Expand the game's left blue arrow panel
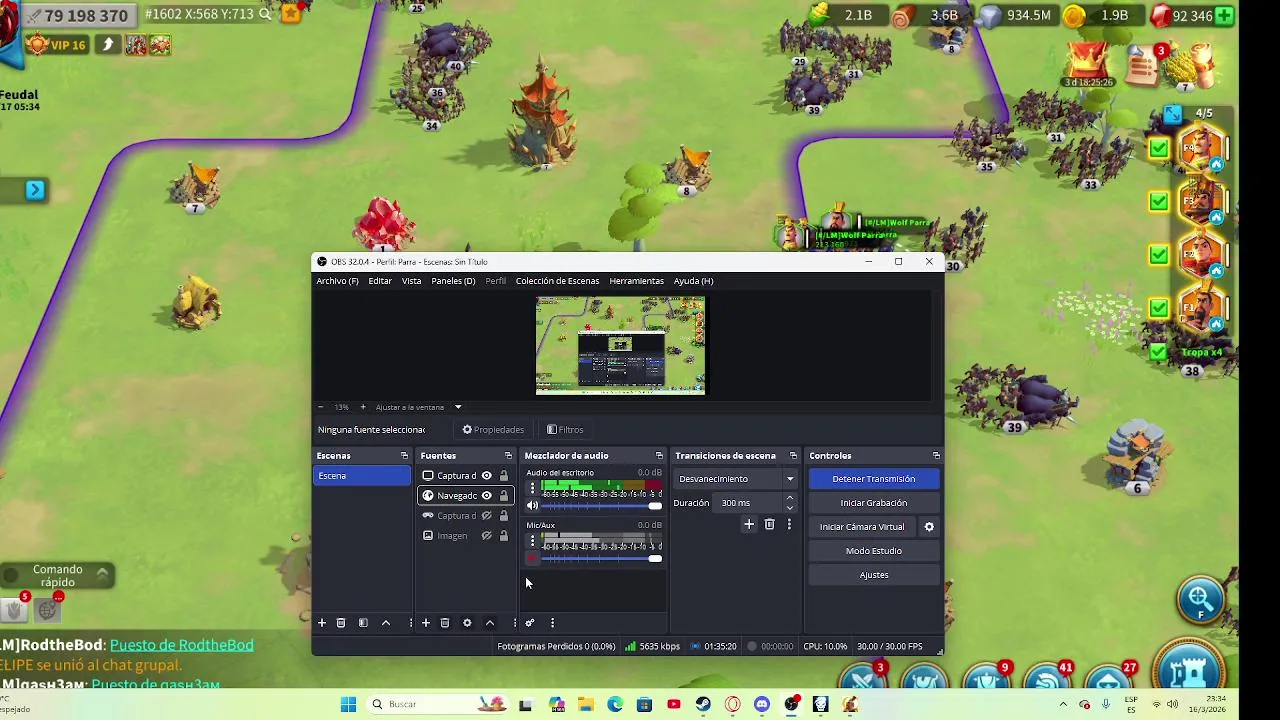Image resolution: width=1280 pixels, height=720 pixels. tap(35, 190)
